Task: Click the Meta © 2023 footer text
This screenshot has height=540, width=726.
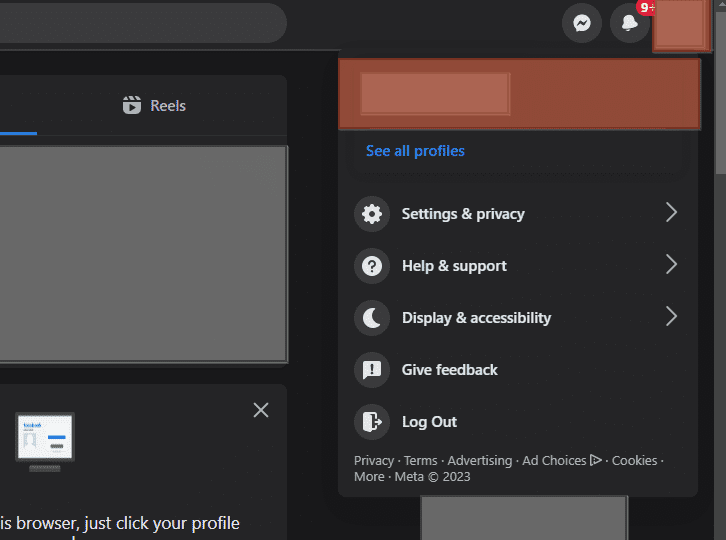Action: (x=432, y=477)
